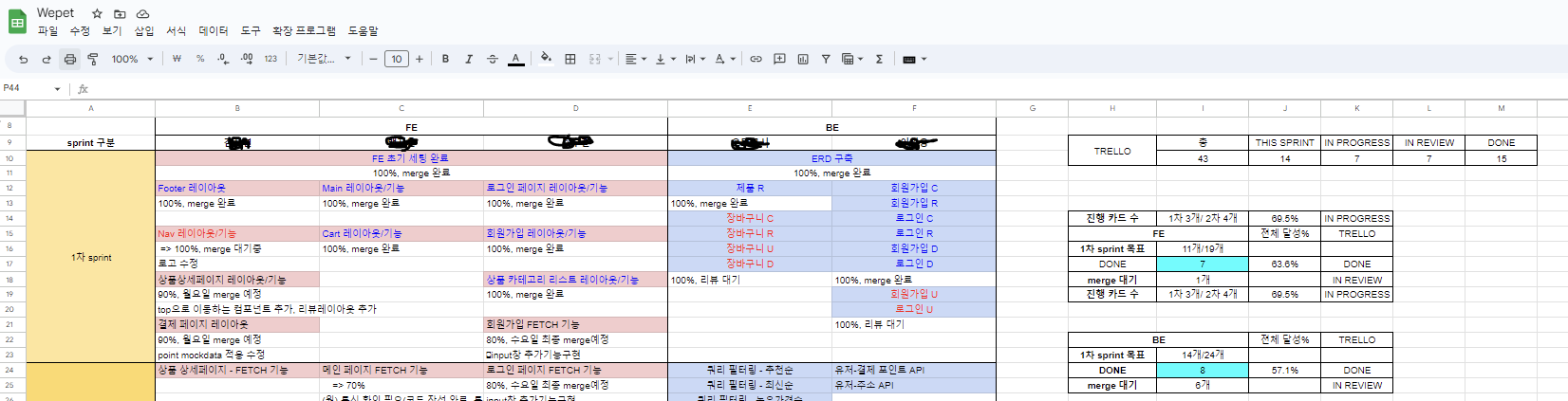Select the 'THIS SPRINT' cell
1568x401 pixels.
(1285, 143)
